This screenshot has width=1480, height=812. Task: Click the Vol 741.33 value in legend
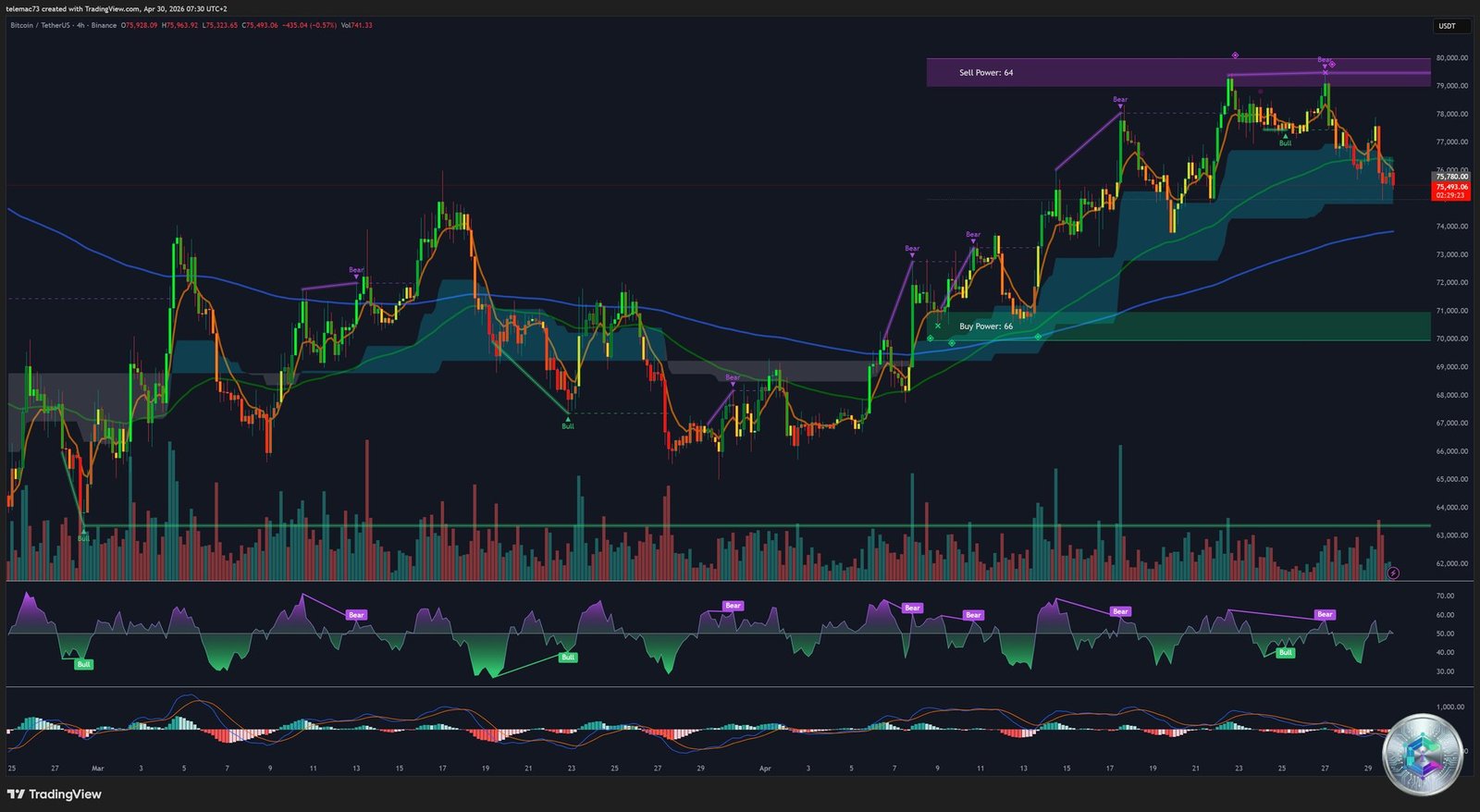coord(356,26)
